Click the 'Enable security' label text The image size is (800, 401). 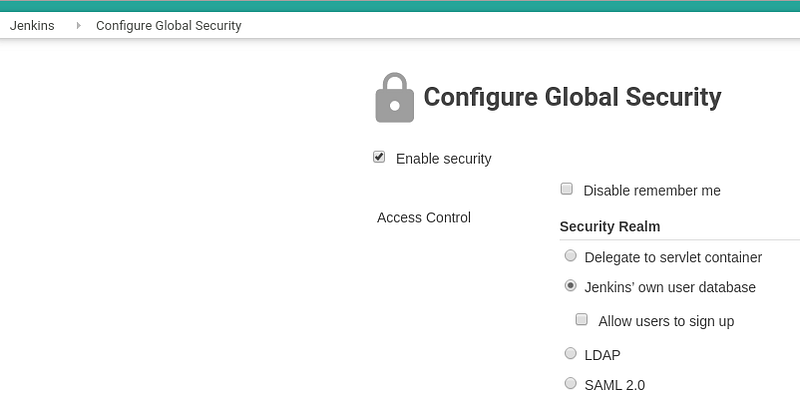(443, 159)
